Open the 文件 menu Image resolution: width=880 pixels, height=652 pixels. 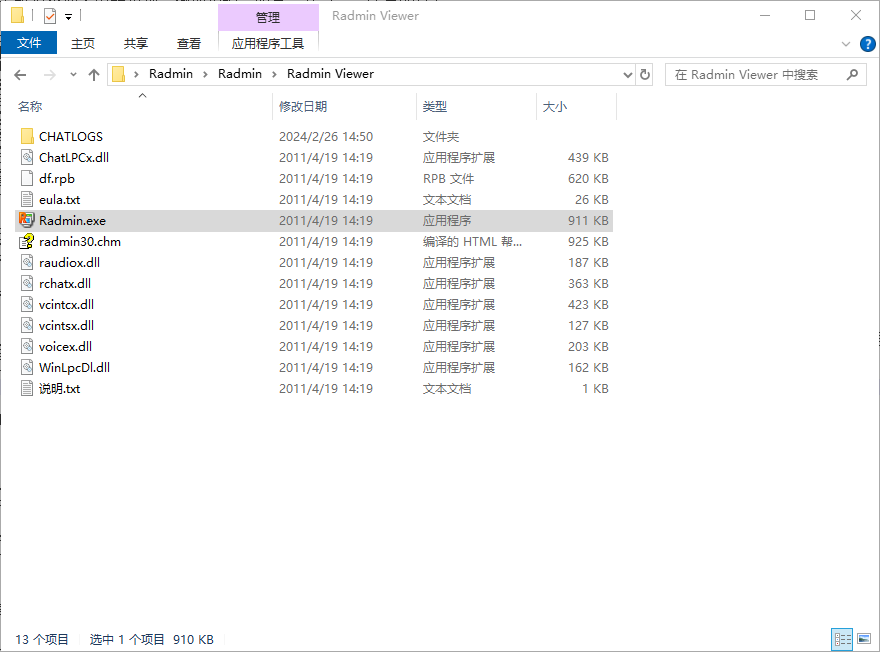(x=29, y=43)
